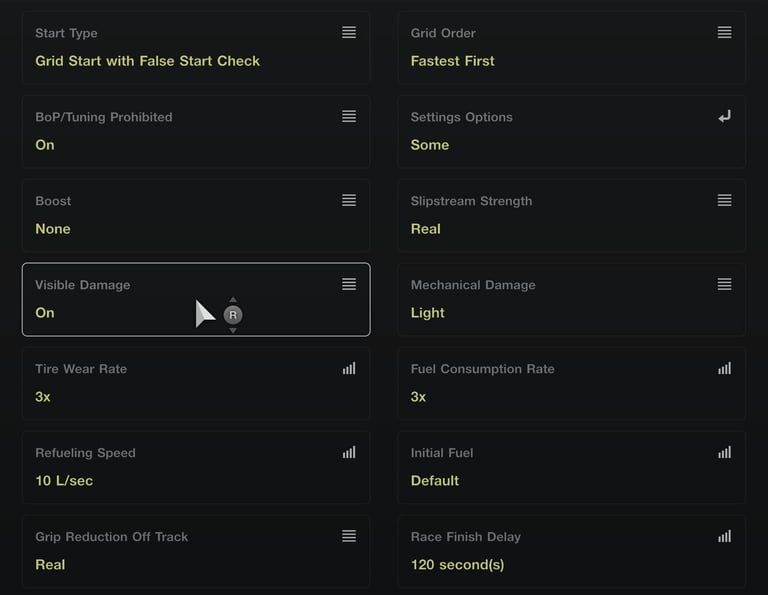Click the list icon on Grid Order

[724, 33]
